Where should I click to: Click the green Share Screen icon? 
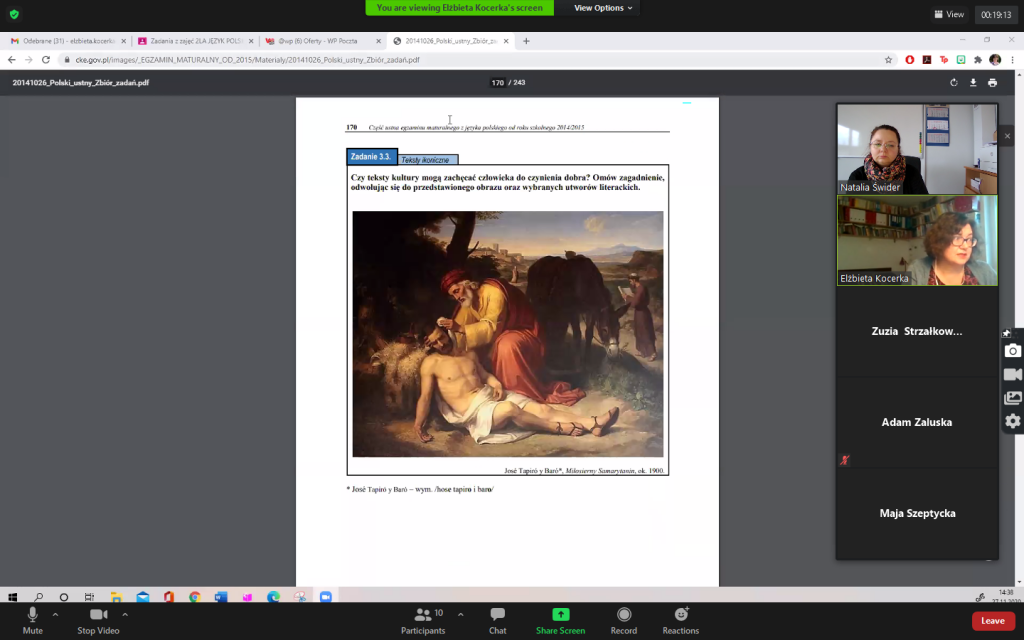pos(560,614)
